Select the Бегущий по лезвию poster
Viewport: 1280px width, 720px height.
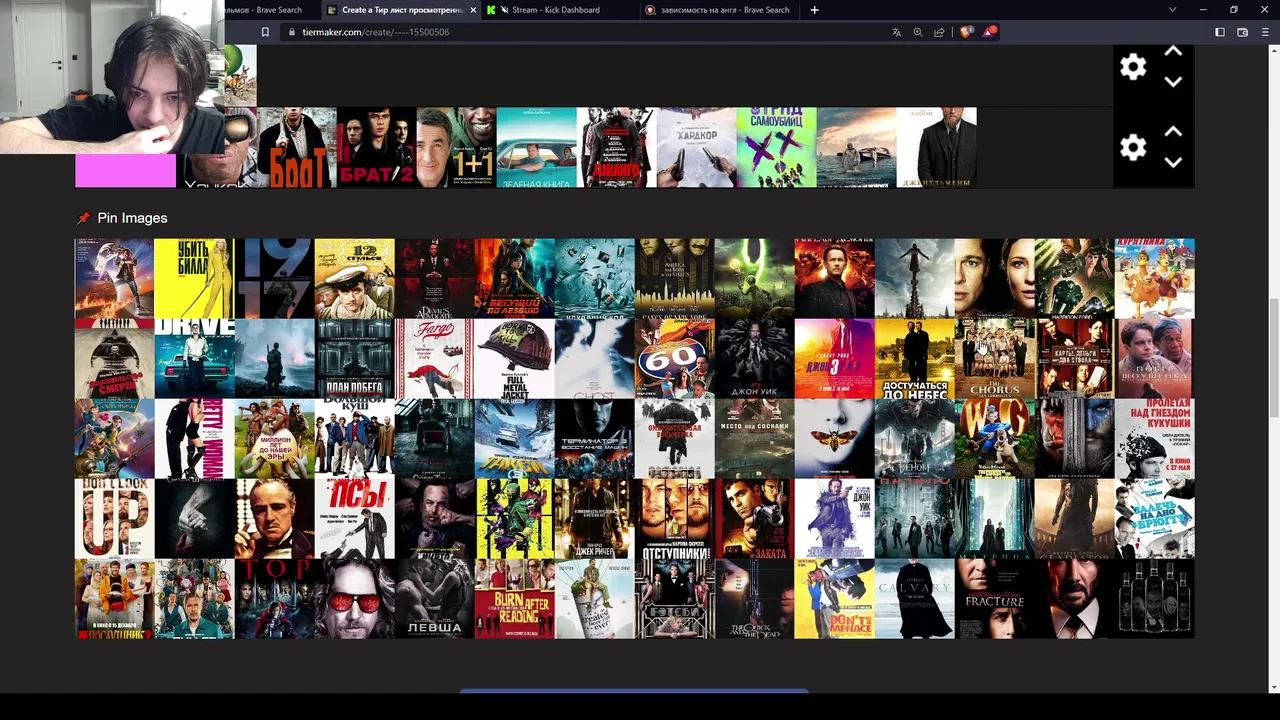click(x=515, y=278)
